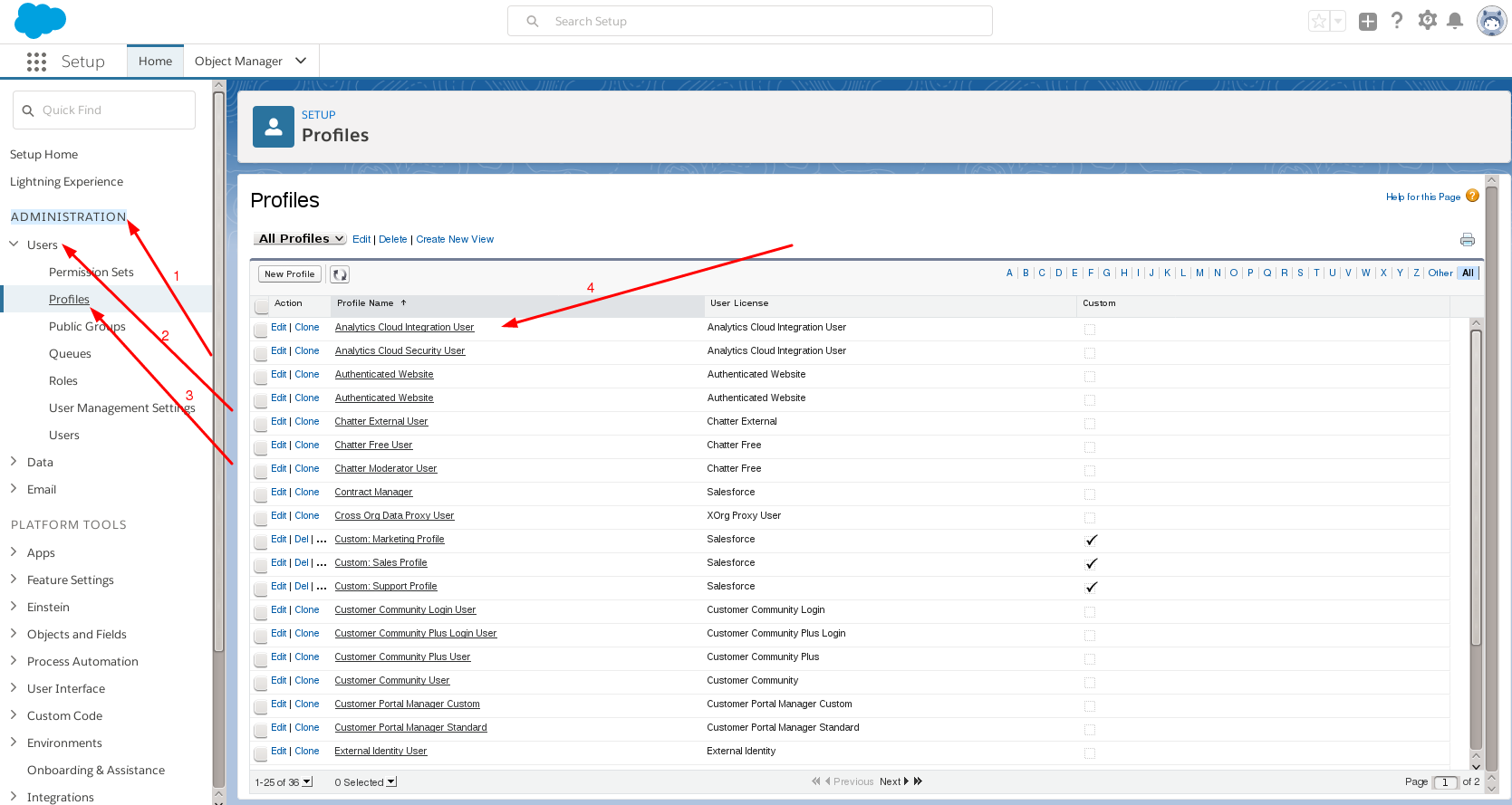Expand the Email section in the sidebar
Image resolution: width=1512 pixels, height=805 pixels.
(14, 489)
